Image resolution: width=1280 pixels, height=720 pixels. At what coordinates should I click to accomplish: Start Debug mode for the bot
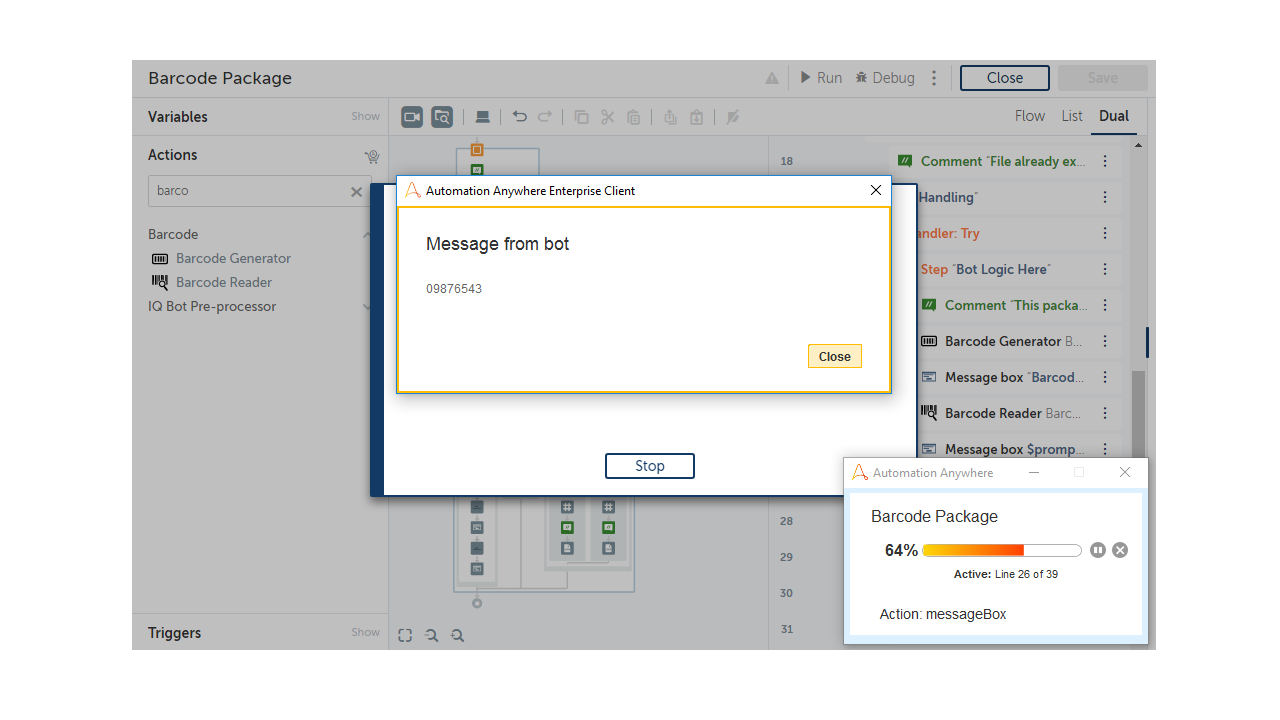tap(885, 78)
